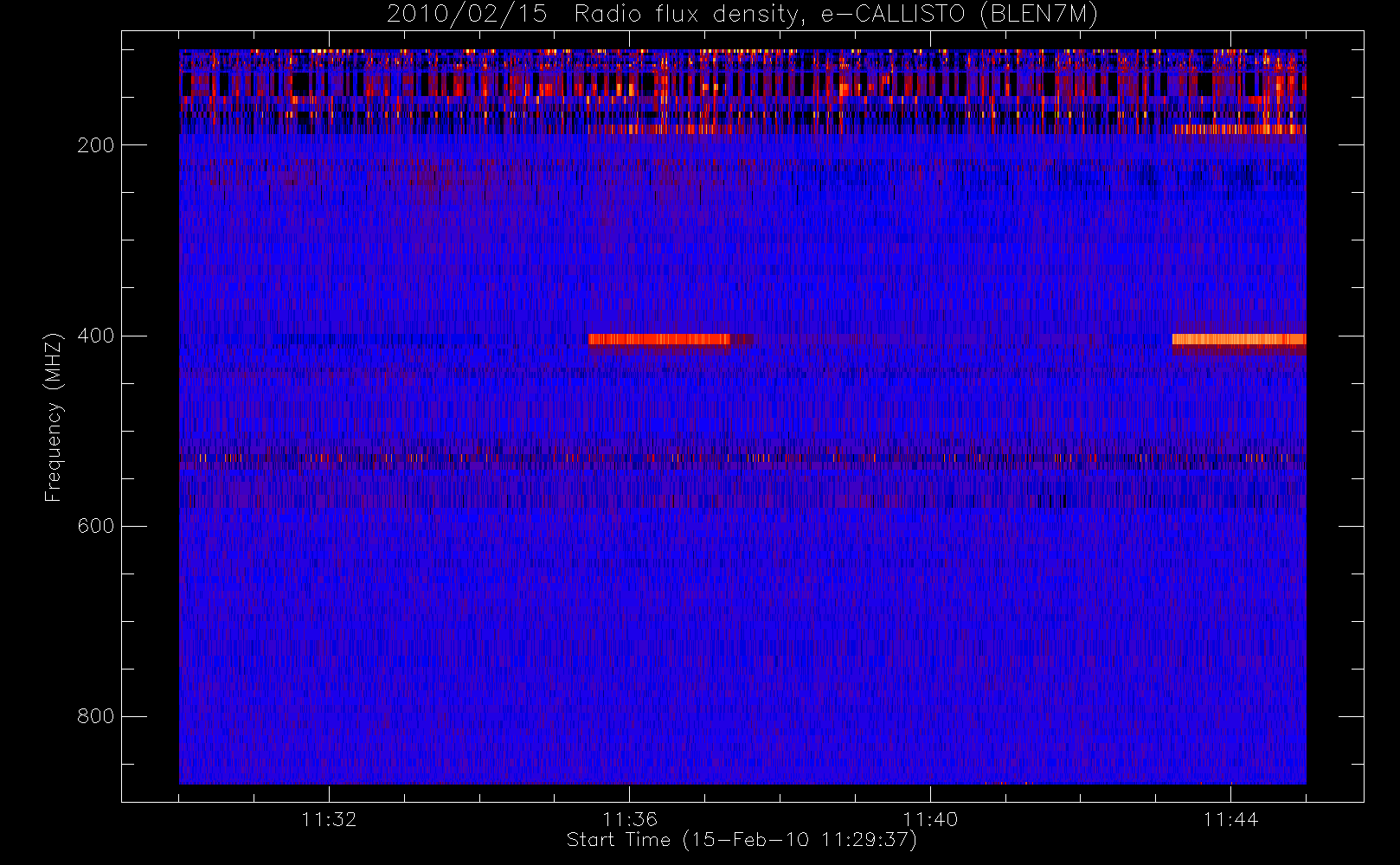Click the plot title 'Radio flux density, e-CALLISTO (BLEN7M)'
Viewport: 1400px width, 865px height.
[x=836, y=15]
